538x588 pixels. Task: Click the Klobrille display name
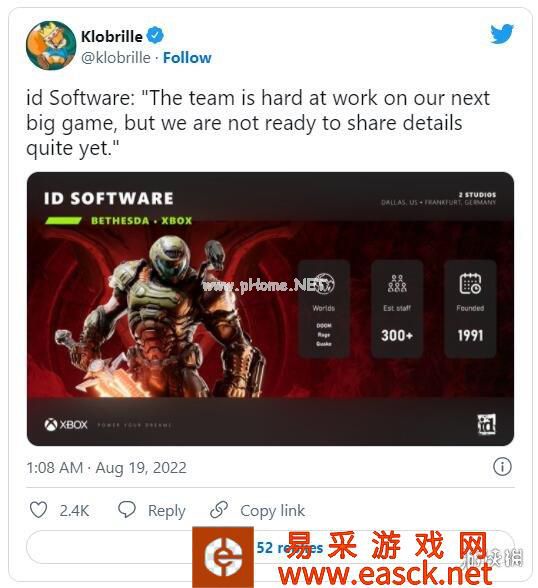click(112, 36)
